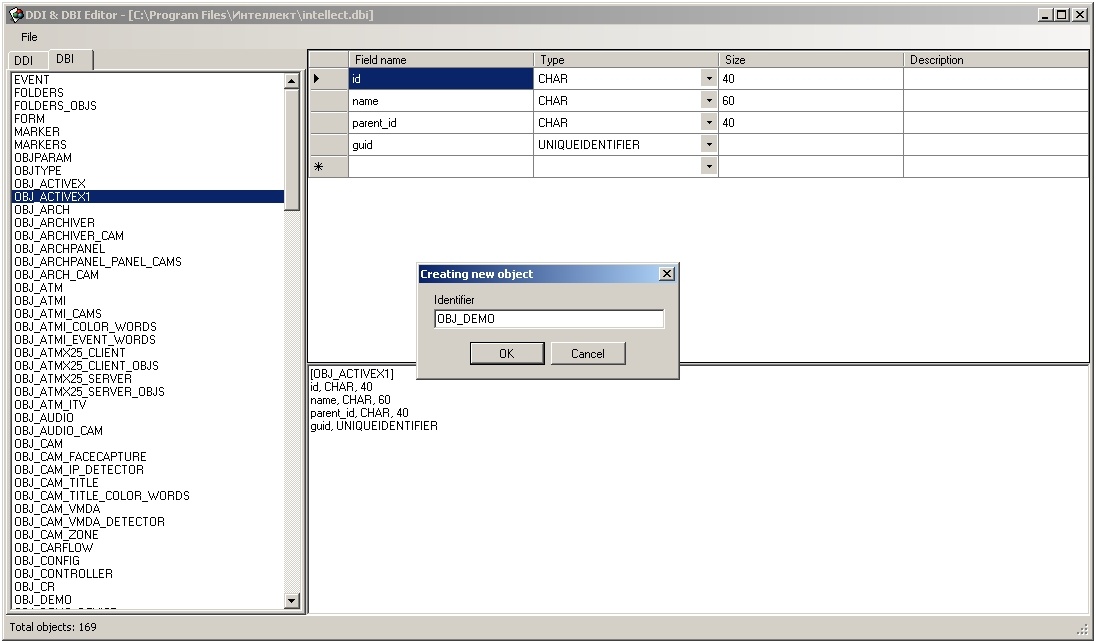Open Type dropdown in the new empty row

pos(709,166)
